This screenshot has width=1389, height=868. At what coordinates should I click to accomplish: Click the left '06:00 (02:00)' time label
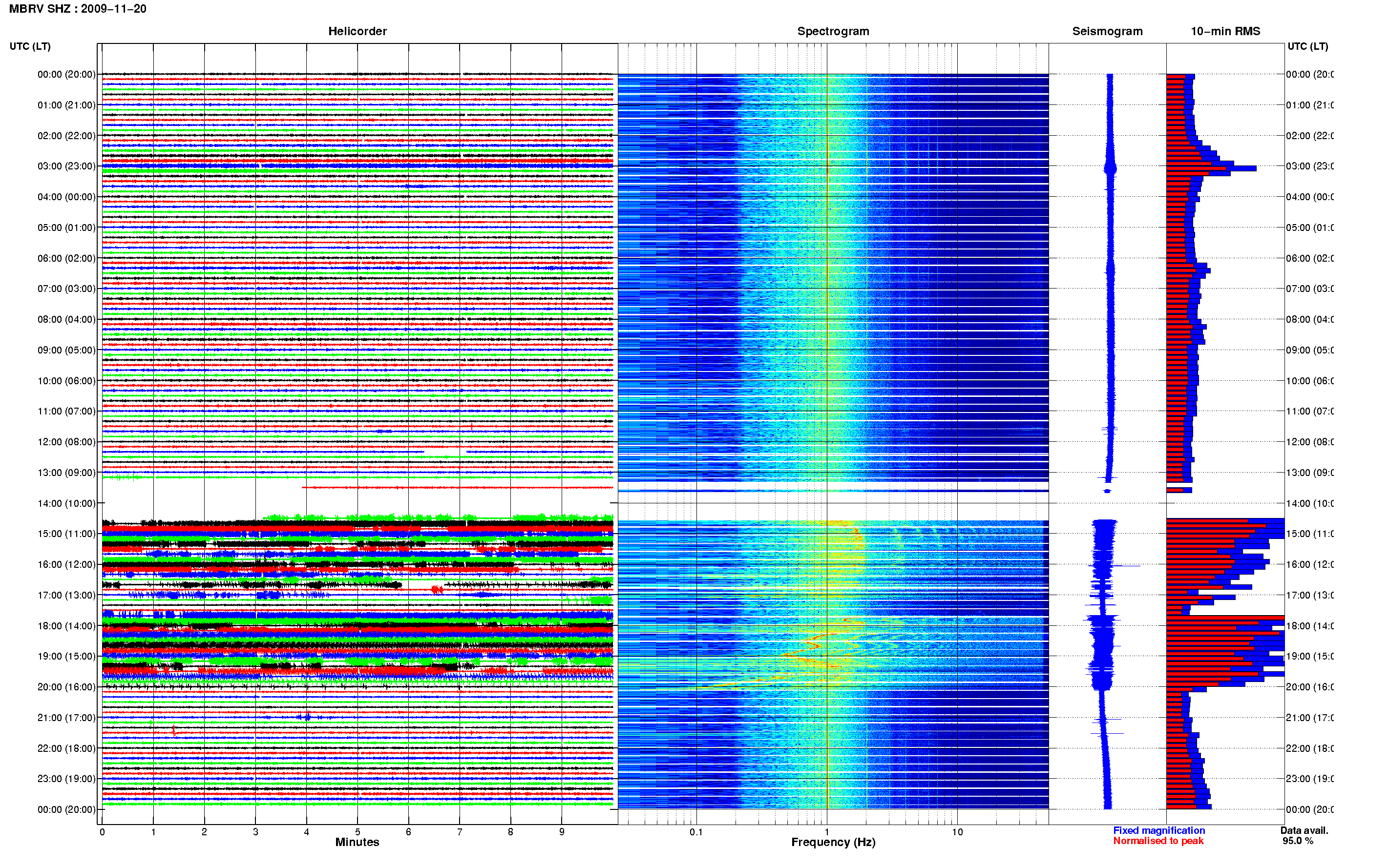(66, 258)
